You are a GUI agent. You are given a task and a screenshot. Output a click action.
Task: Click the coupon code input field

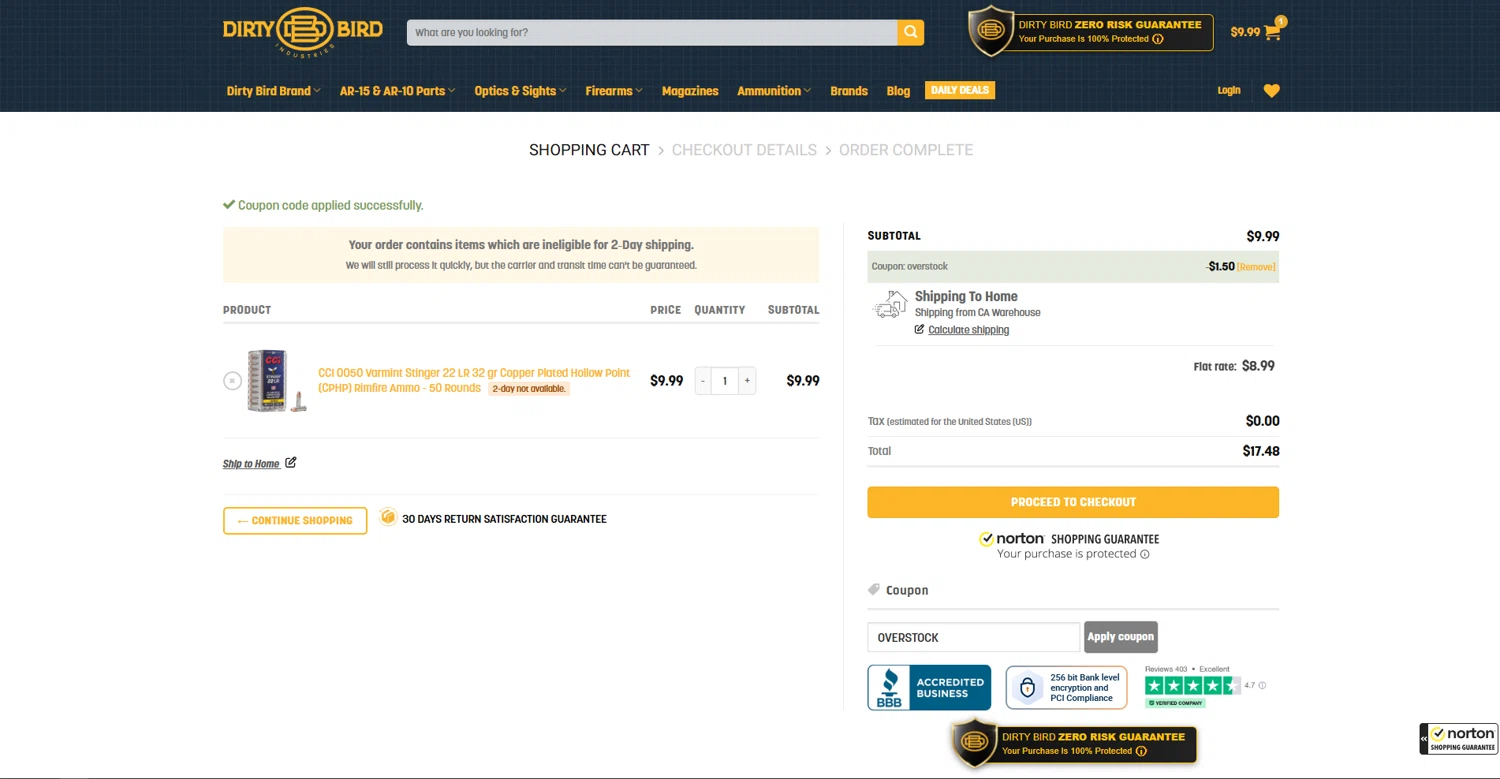(x=973, y=637)
